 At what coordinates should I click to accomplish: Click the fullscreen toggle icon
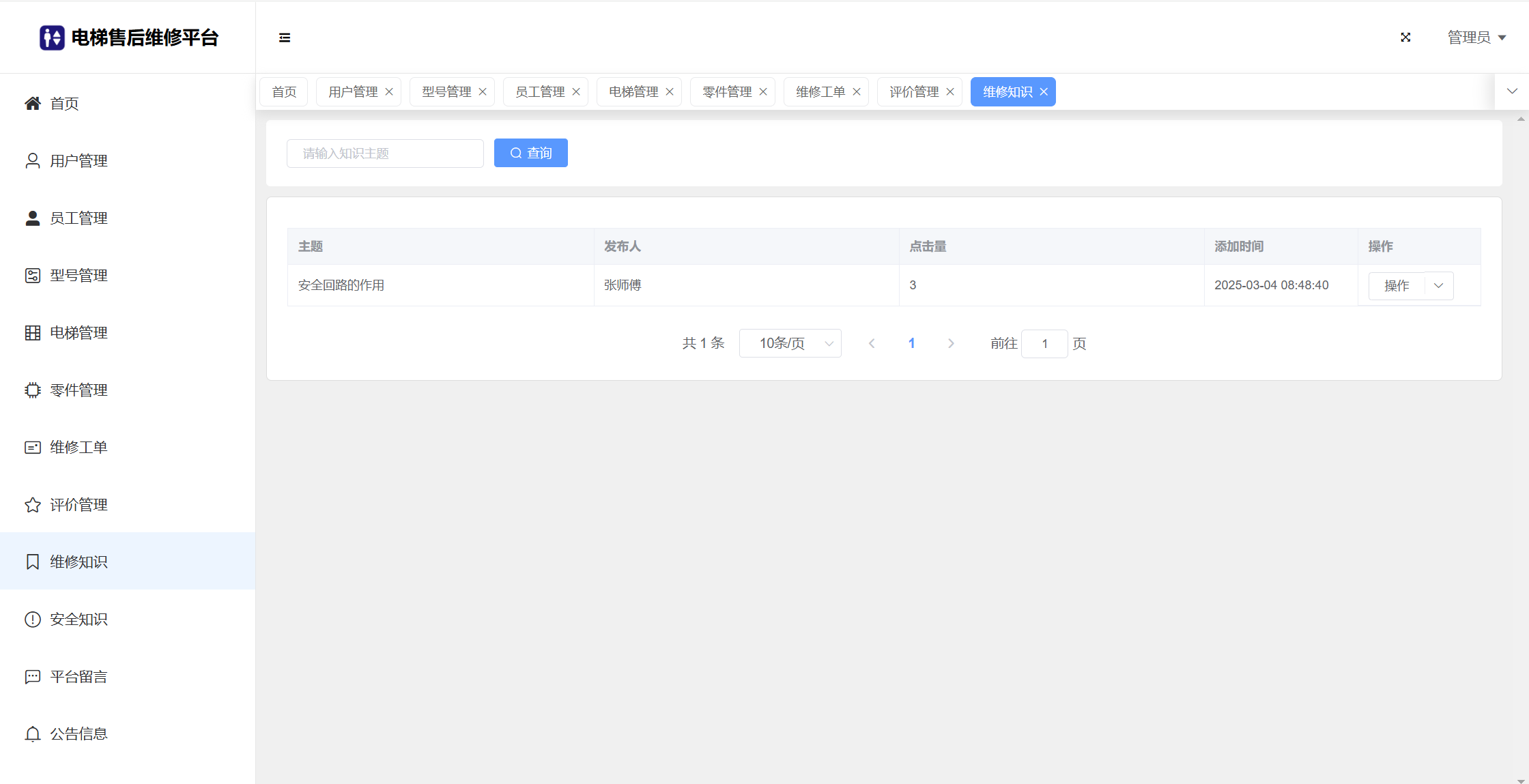tap(1405, 38)
